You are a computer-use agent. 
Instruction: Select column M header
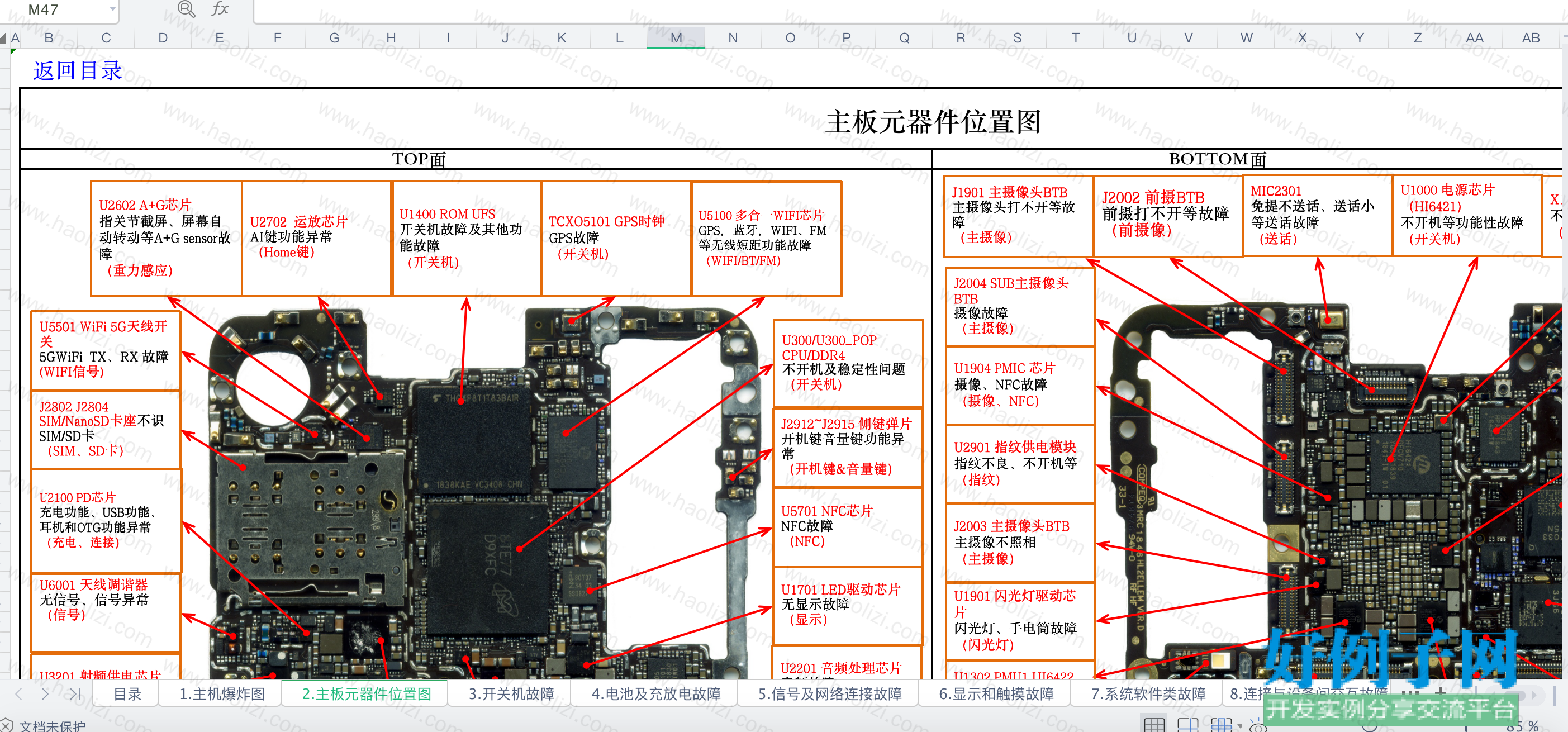pos(676,38)
